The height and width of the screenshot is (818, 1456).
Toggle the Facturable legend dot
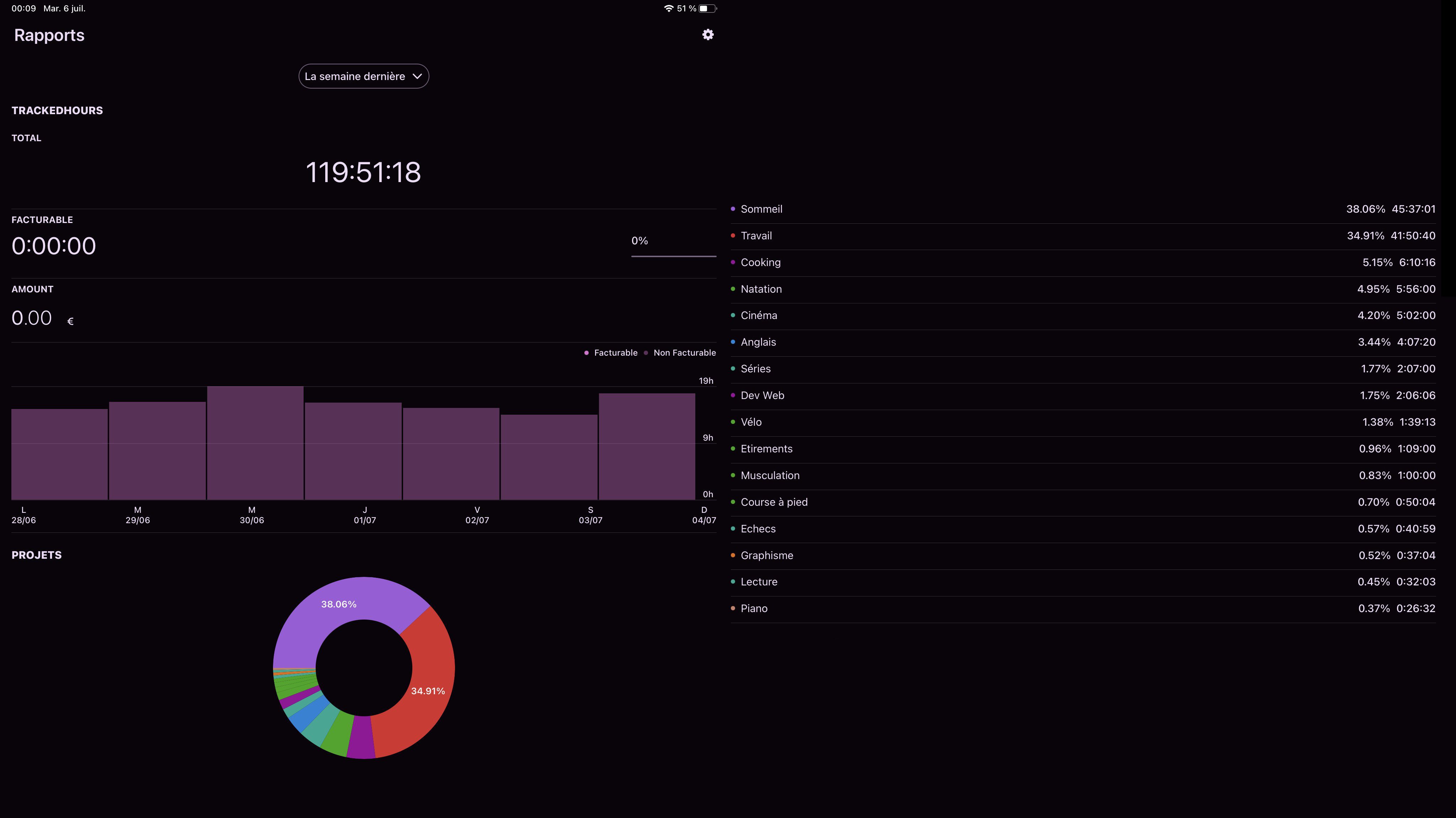pyautogui.click(x=586, y=353)
